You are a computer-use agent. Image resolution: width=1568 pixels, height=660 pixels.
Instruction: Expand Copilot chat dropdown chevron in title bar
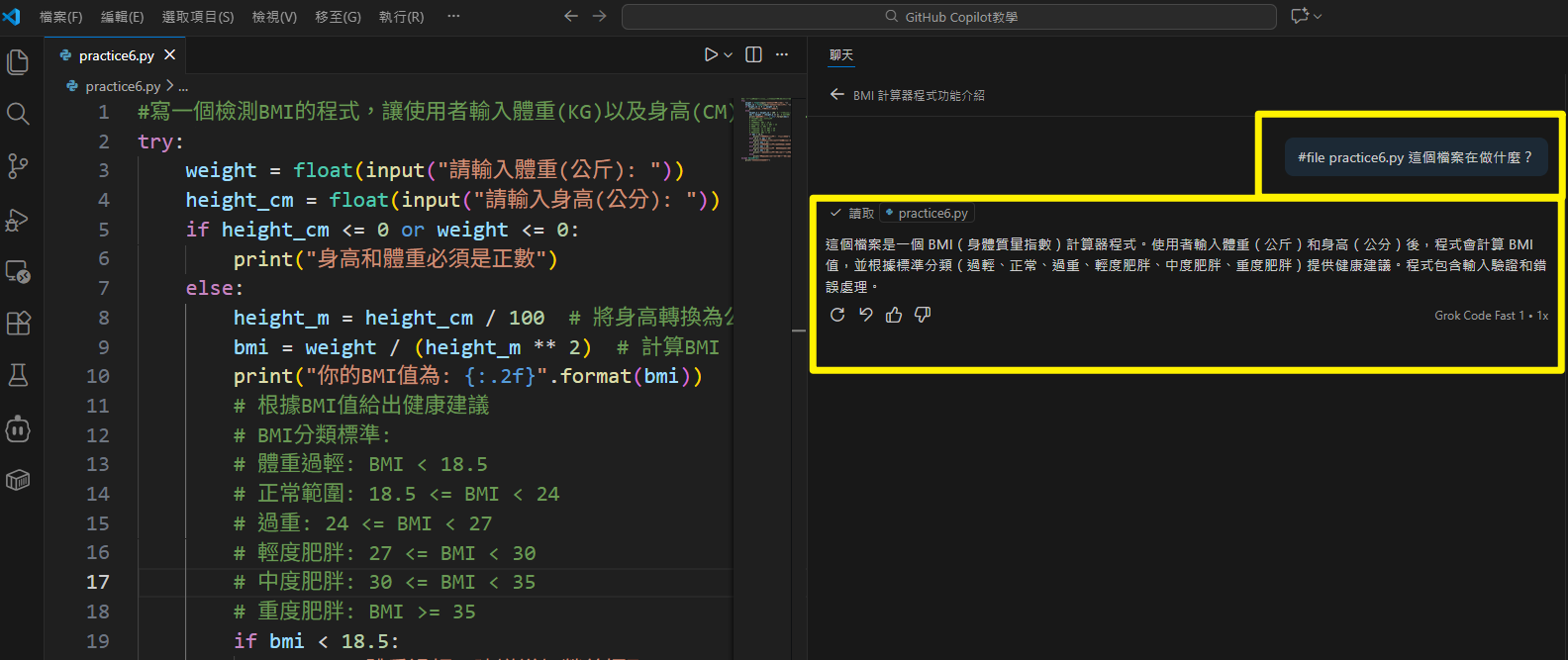(x=1318, y=16)
